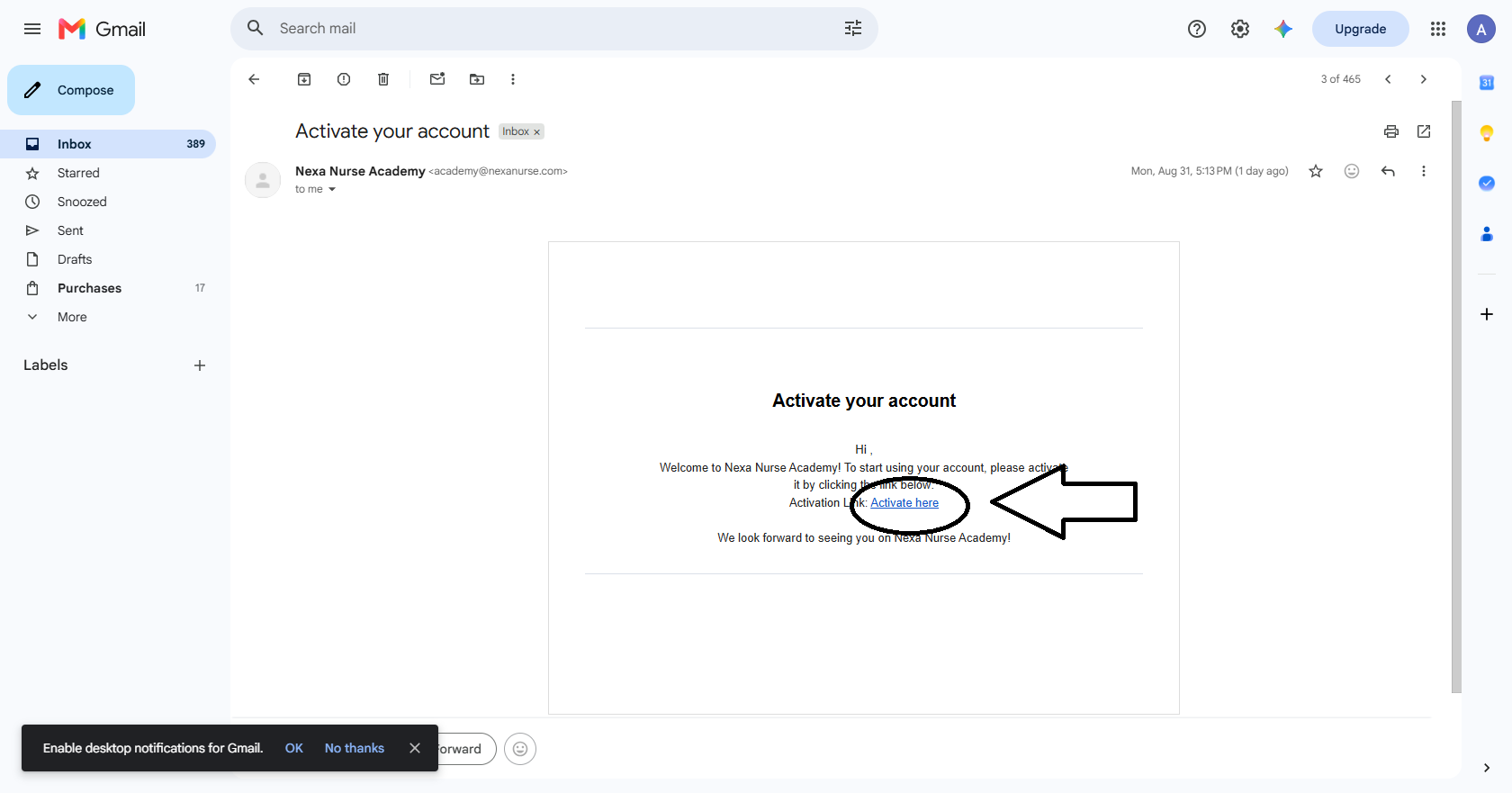The width and height of the screenshot is (1512, 793).
Task: Delete this email with trash icon
Action: (x=383, y=79)
